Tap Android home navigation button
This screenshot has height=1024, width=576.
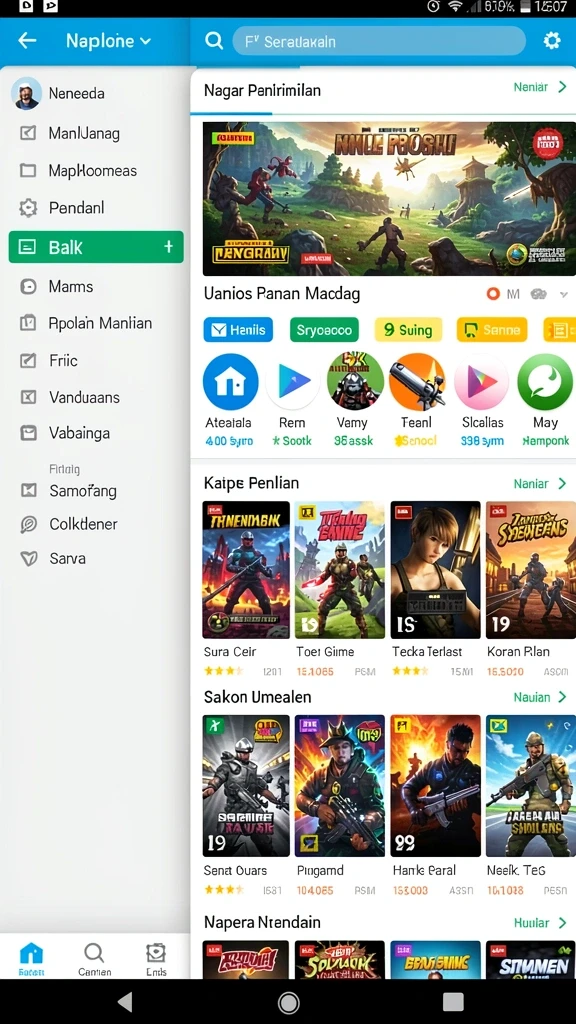(288, 1002)
